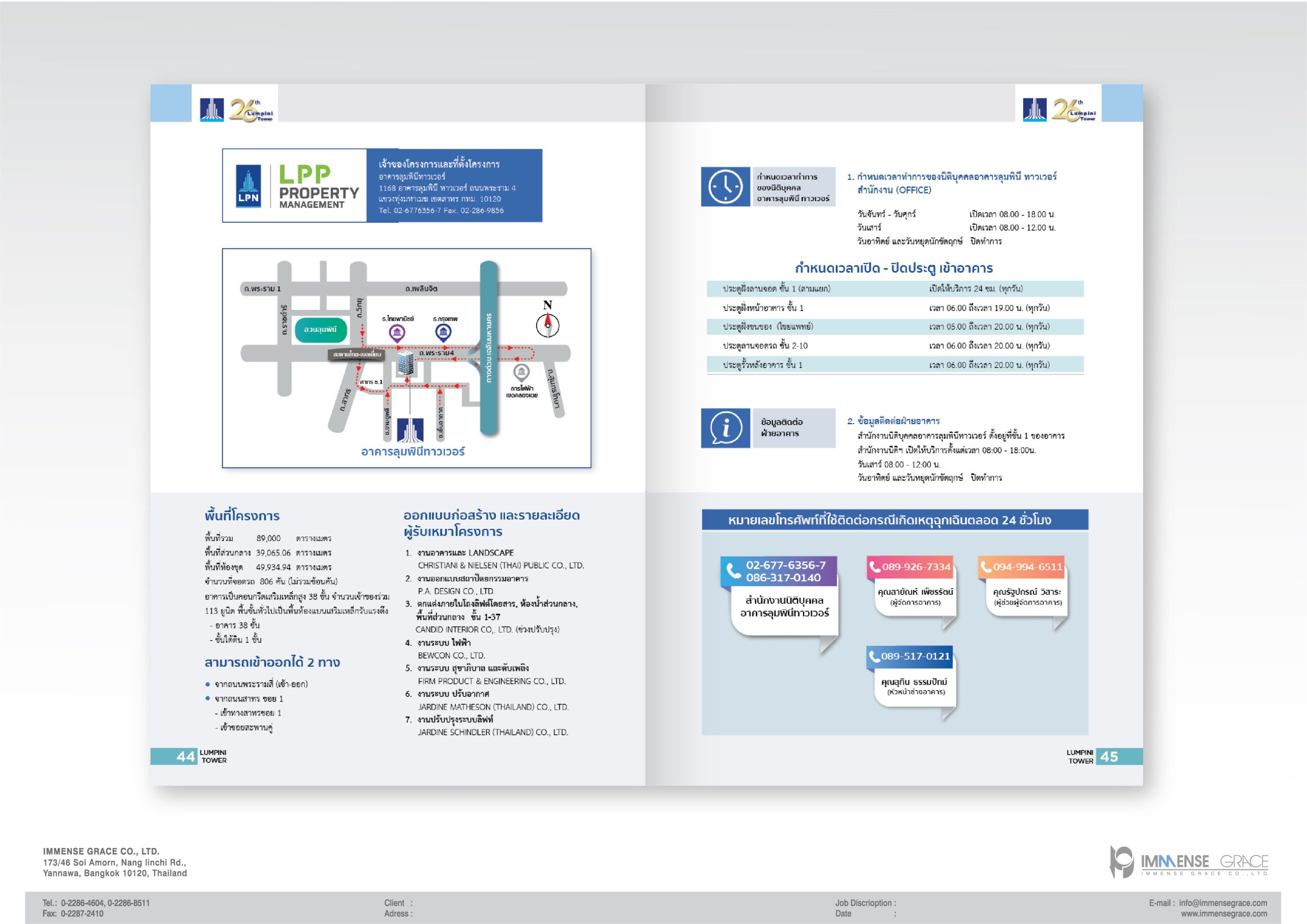Click the 24-hour emergency phone header bar
1307x924 pixels.
pyautogui.click(x=894, y=520)
